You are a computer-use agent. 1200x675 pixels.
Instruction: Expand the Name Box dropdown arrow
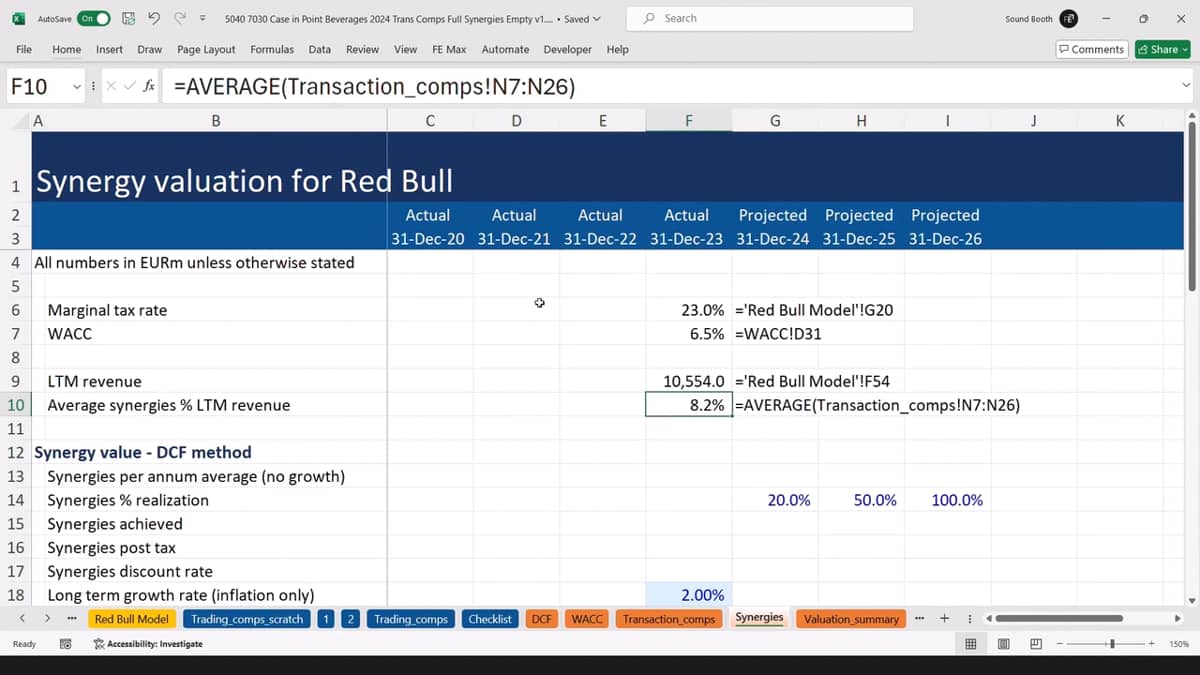[x=76, y=87]
